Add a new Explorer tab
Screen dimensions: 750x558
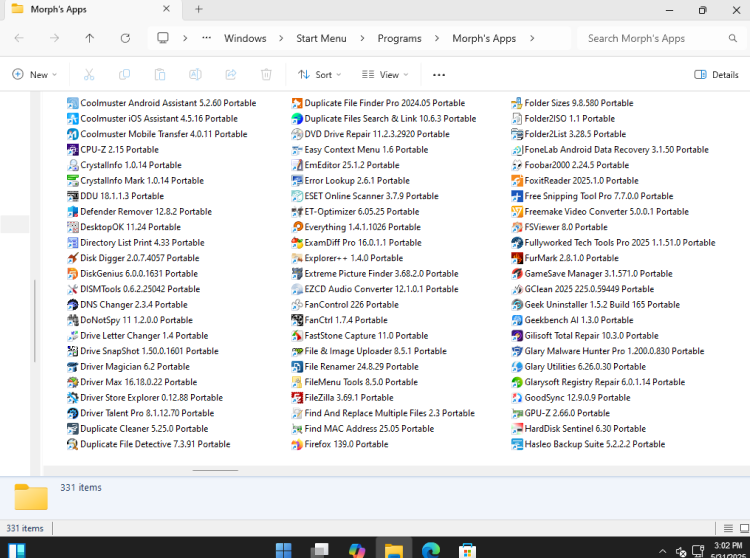pos(199,9)
